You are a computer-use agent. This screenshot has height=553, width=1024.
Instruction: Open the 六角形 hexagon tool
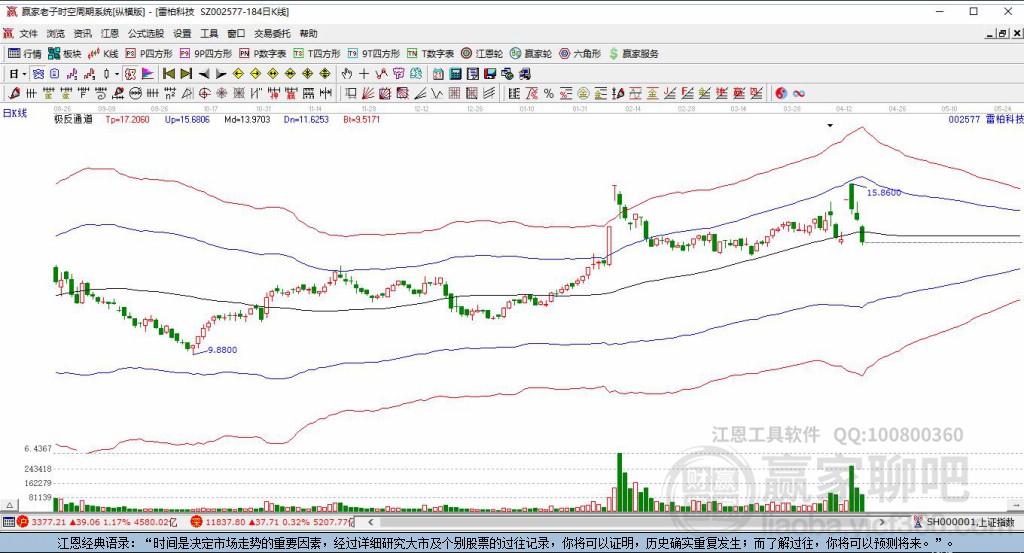coord(579,53)
